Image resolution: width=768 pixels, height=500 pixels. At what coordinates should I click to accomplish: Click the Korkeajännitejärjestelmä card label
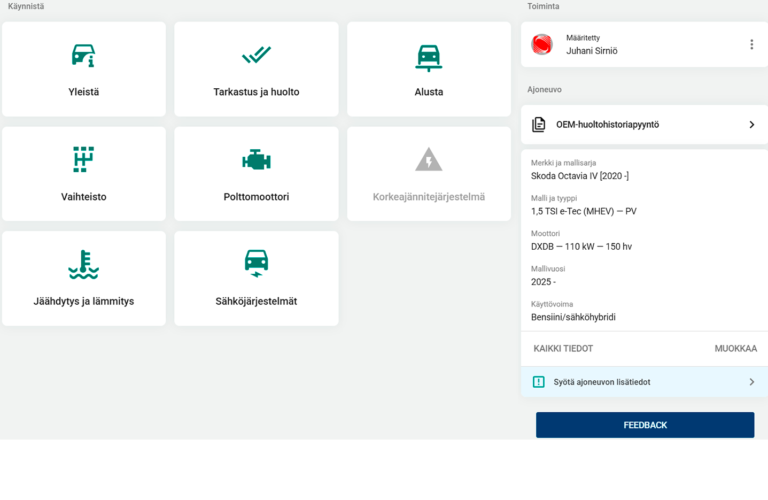pos(429,196)
